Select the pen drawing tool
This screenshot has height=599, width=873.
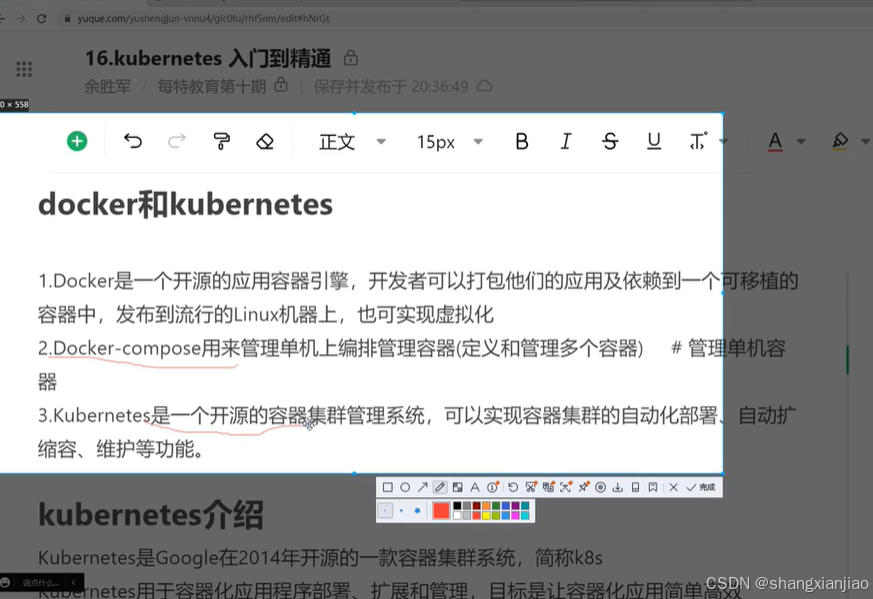[440, 487]
